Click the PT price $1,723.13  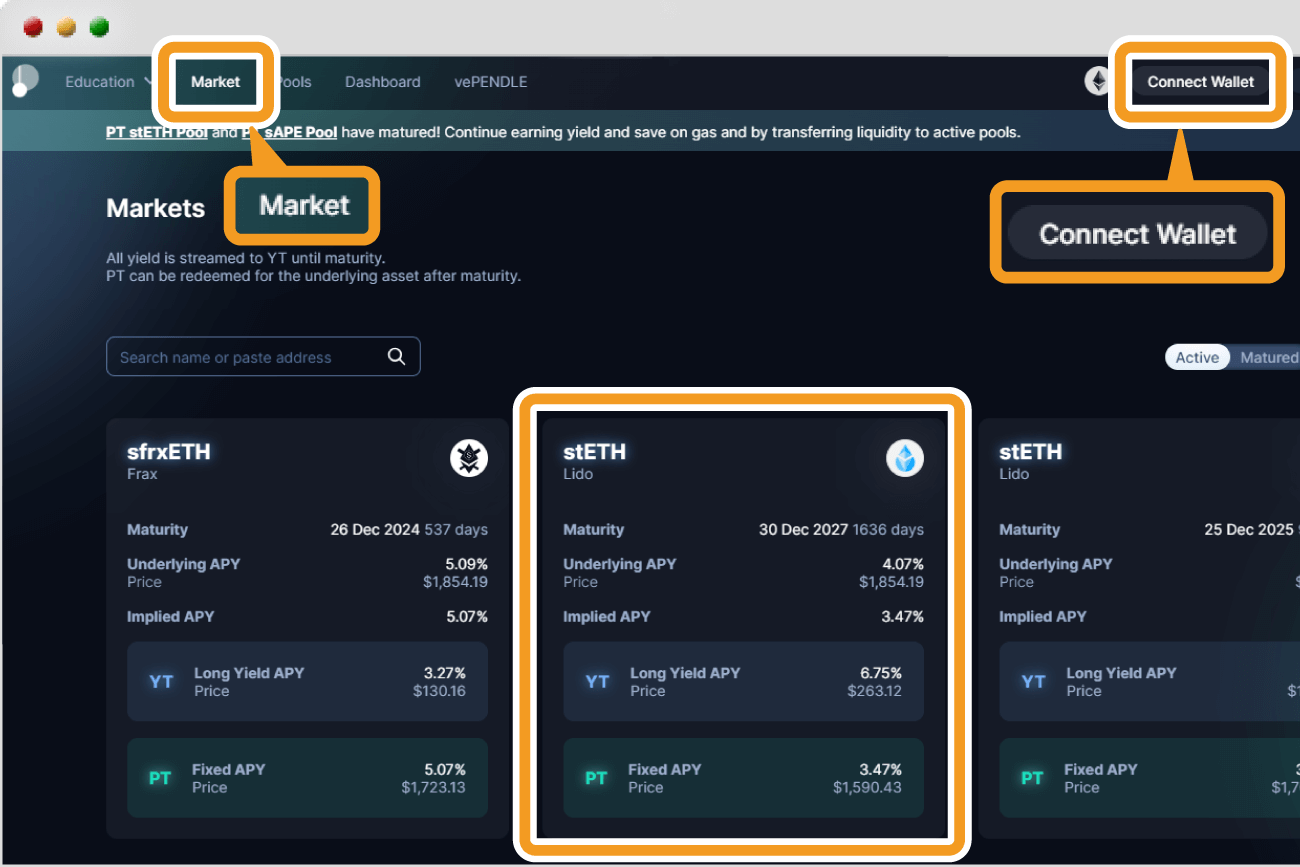click(x=433, y=787)
